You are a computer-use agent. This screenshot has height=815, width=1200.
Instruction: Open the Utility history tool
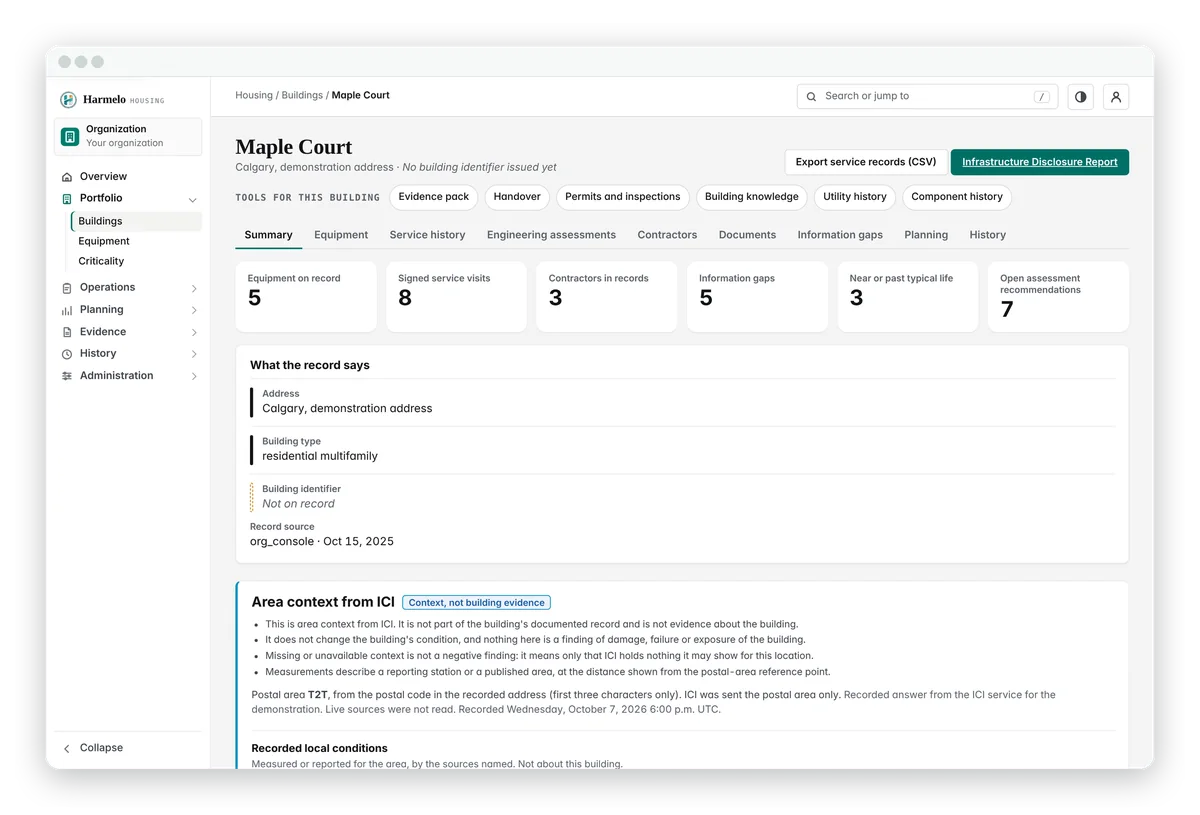click(x=855, y=197)
